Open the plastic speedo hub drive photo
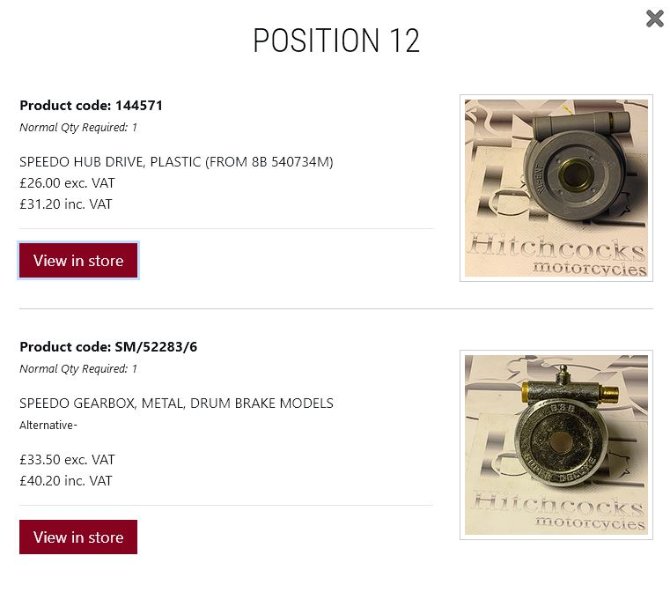The image size is (670, 600). [x=556, y=188]
